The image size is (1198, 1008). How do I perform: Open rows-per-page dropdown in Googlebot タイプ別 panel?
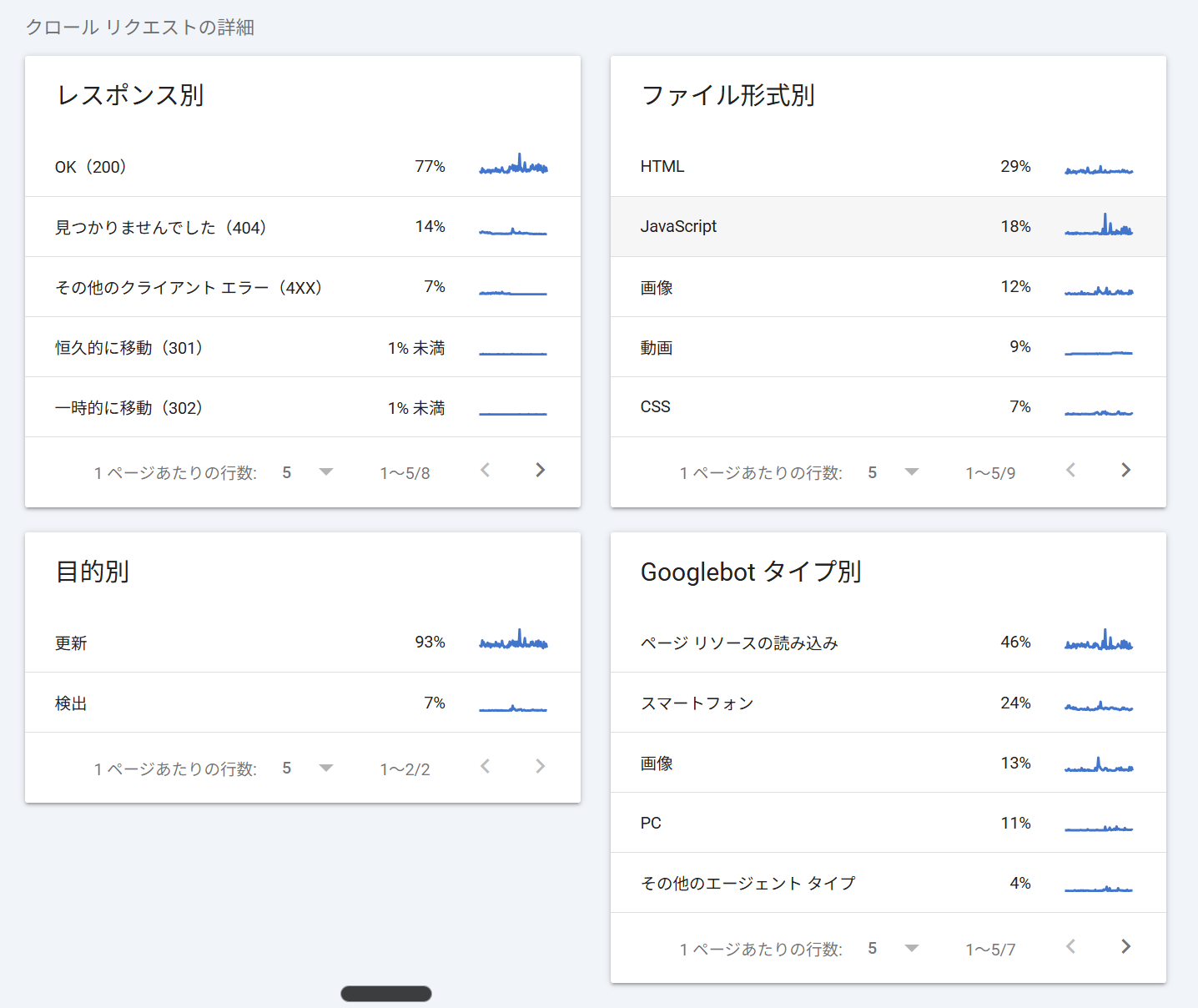[911, 948]
